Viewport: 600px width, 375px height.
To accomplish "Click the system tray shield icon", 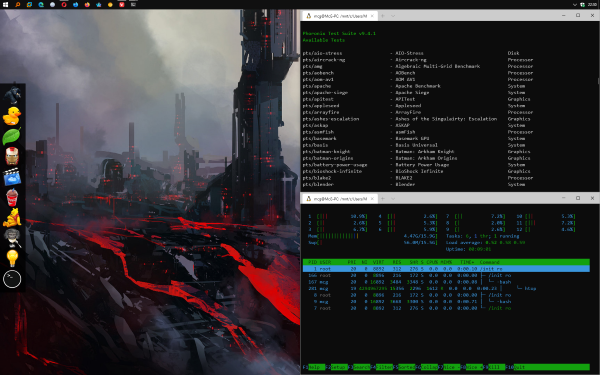I will click(582, 5).
